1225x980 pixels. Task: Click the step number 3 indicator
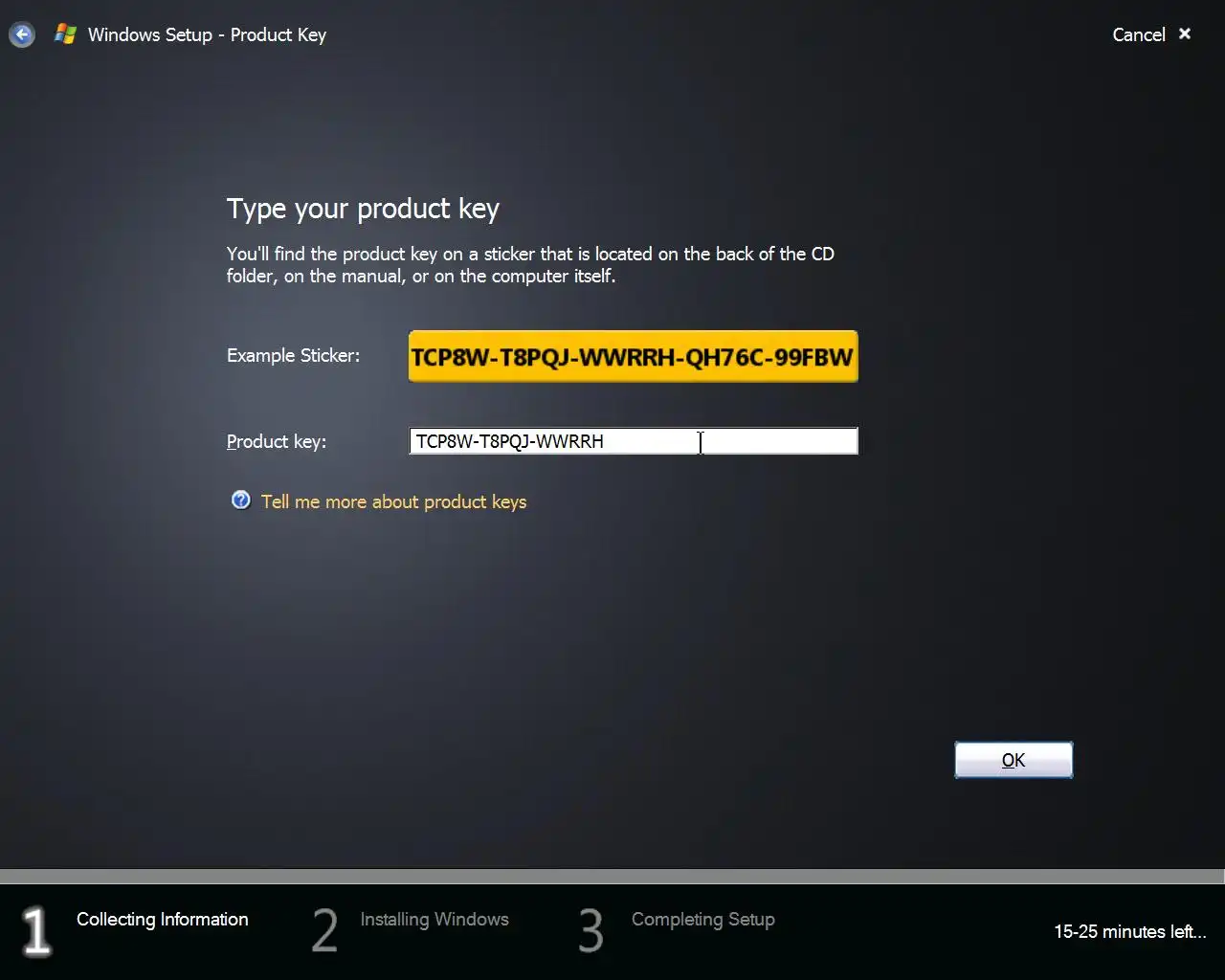pyautogui.click(x=591, y=930)
